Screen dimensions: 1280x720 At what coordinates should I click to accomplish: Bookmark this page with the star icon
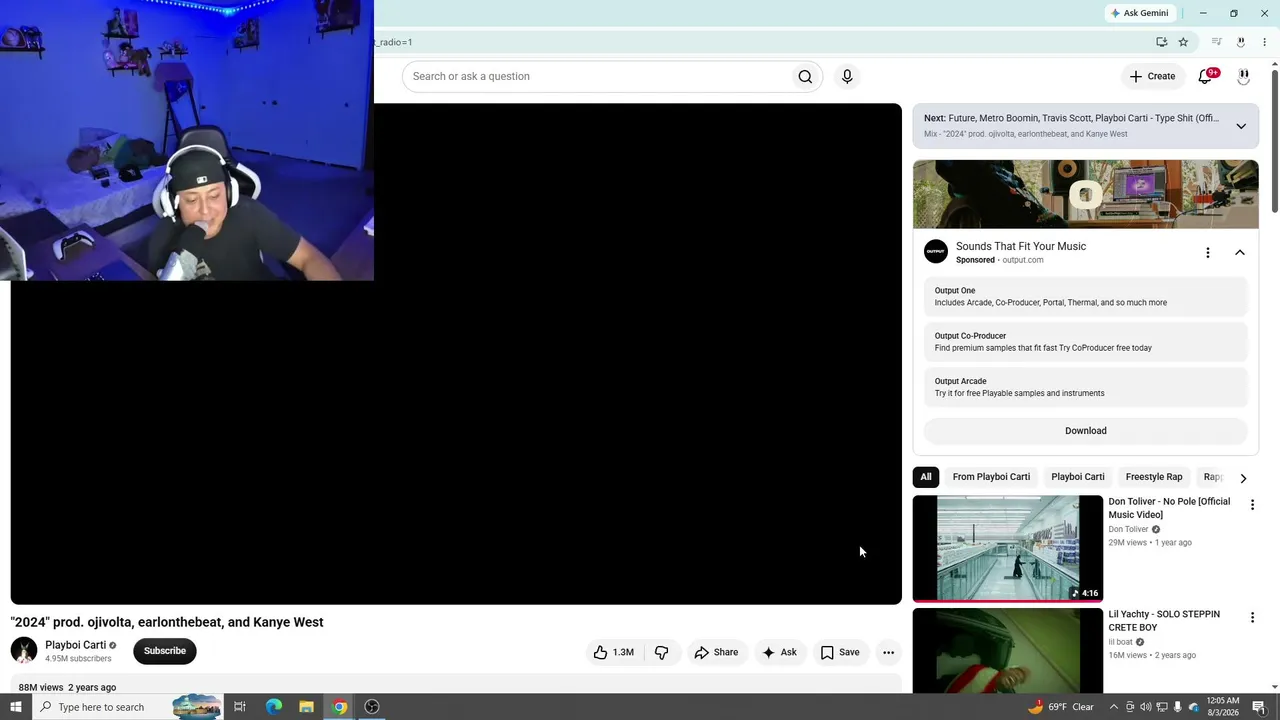tap(1183, 42)
